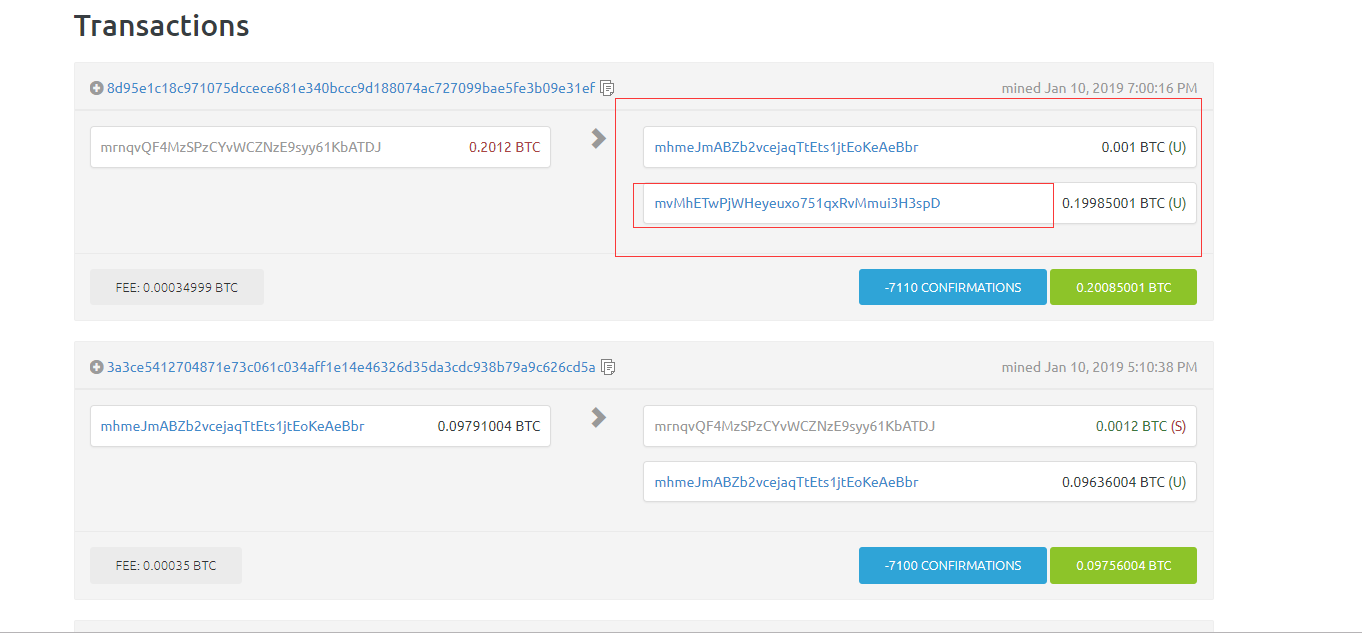Click the 0.09636004 BTC (U) output amount
Viewport: 1362px width, 636px height.
pyautogui.click(x=1124, y=482)
